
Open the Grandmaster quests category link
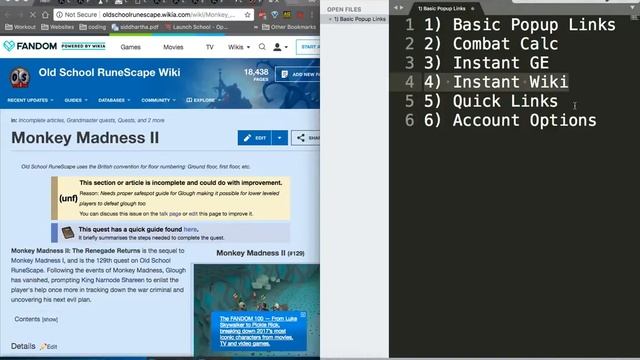point(91,120)
